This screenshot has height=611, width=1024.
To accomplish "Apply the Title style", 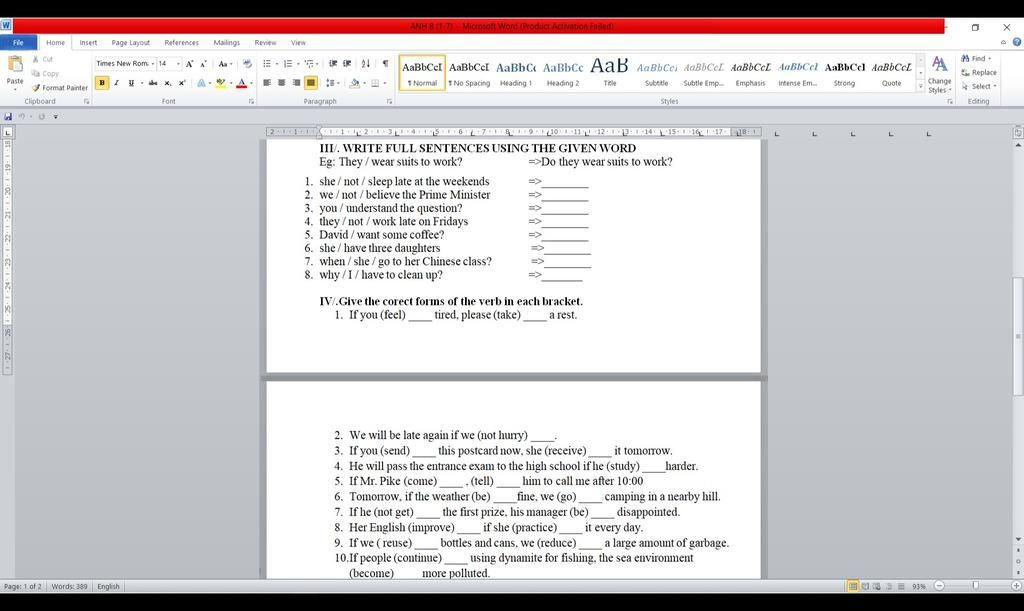I will [609, 73].
